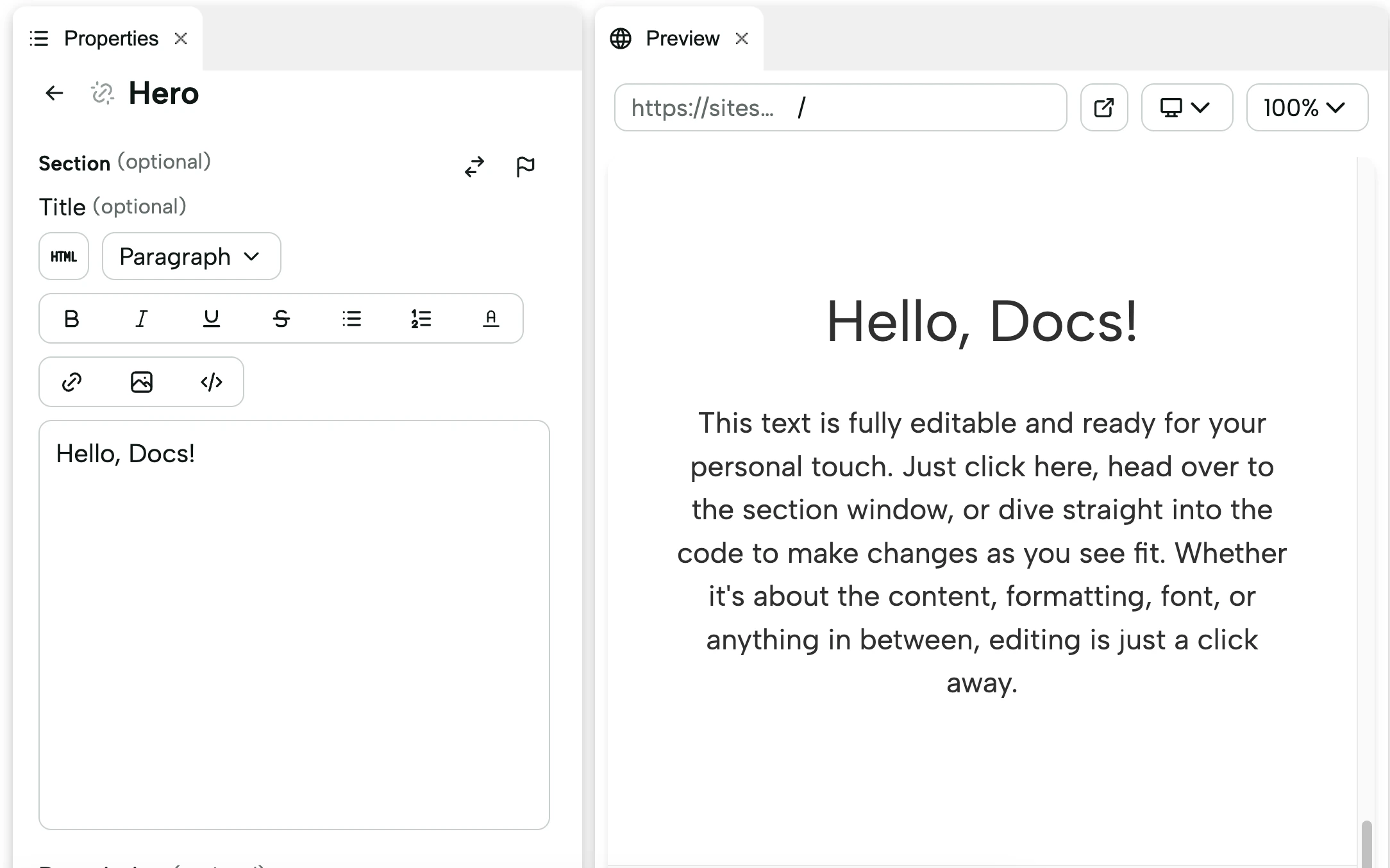1390x868 pixels.
Task: Toggle HTML source mode
Action: [x=63, y=256]
